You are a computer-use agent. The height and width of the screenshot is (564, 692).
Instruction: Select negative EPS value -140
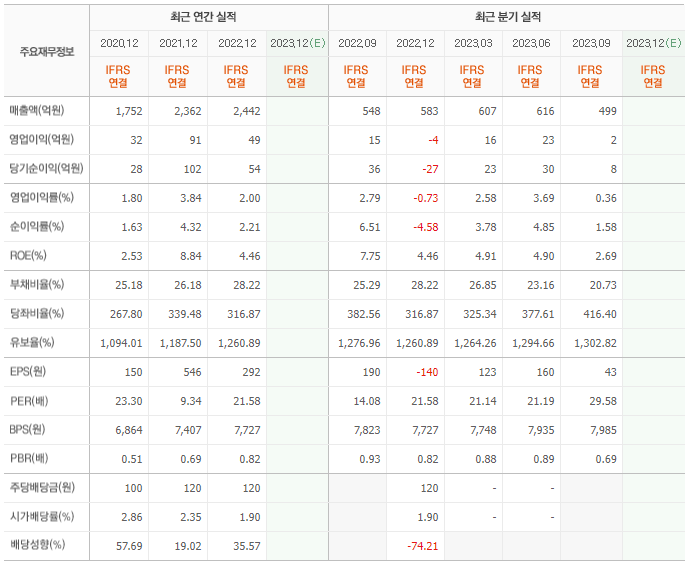coord(427,372)
